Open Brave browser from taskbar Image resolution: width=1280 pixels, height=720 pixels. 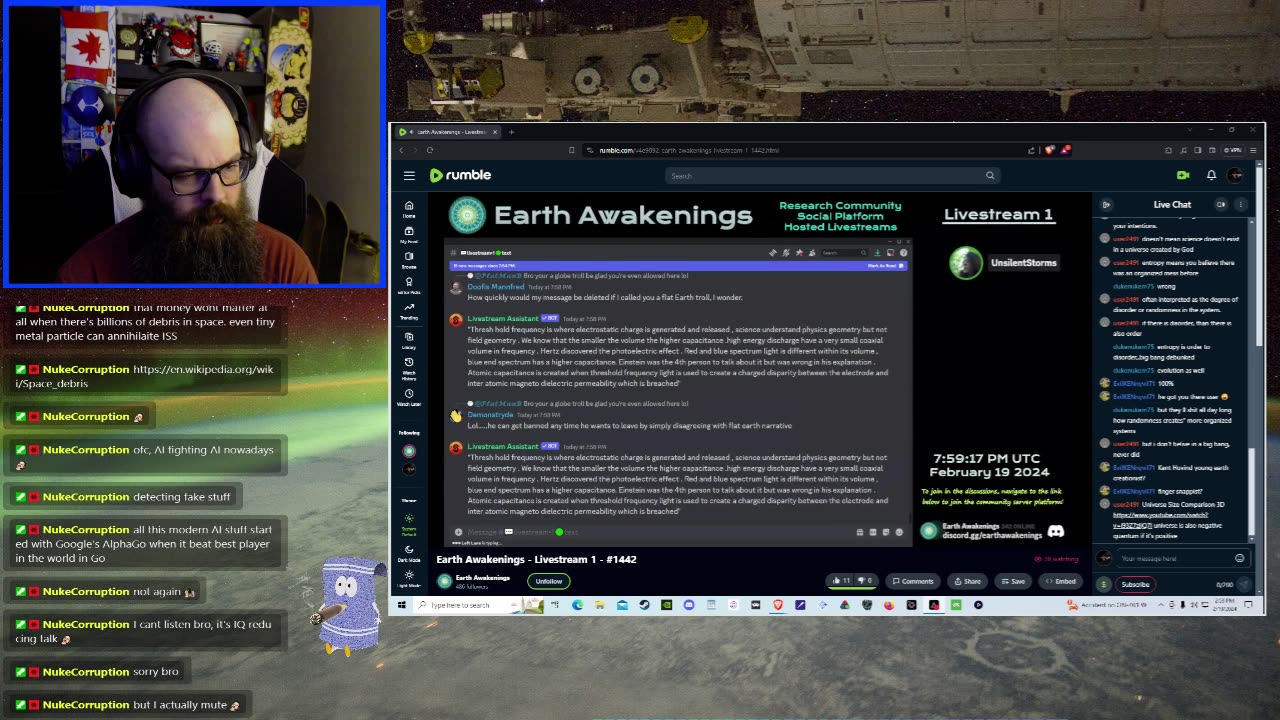point(778,605)
